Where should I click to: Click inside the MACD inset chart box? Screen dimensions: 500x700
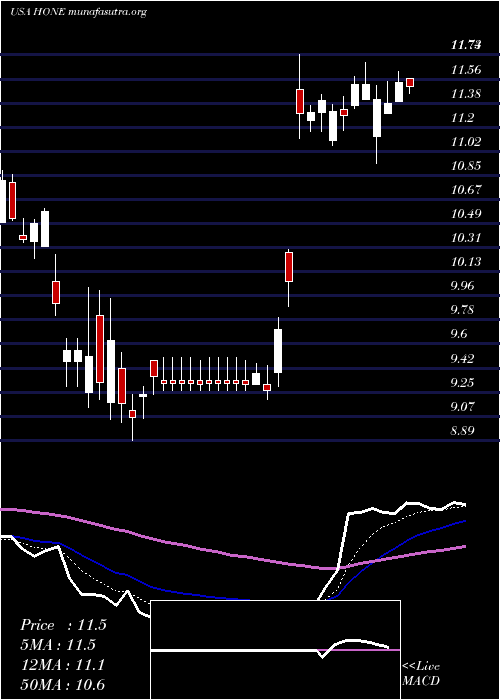[x=275, y=650]
